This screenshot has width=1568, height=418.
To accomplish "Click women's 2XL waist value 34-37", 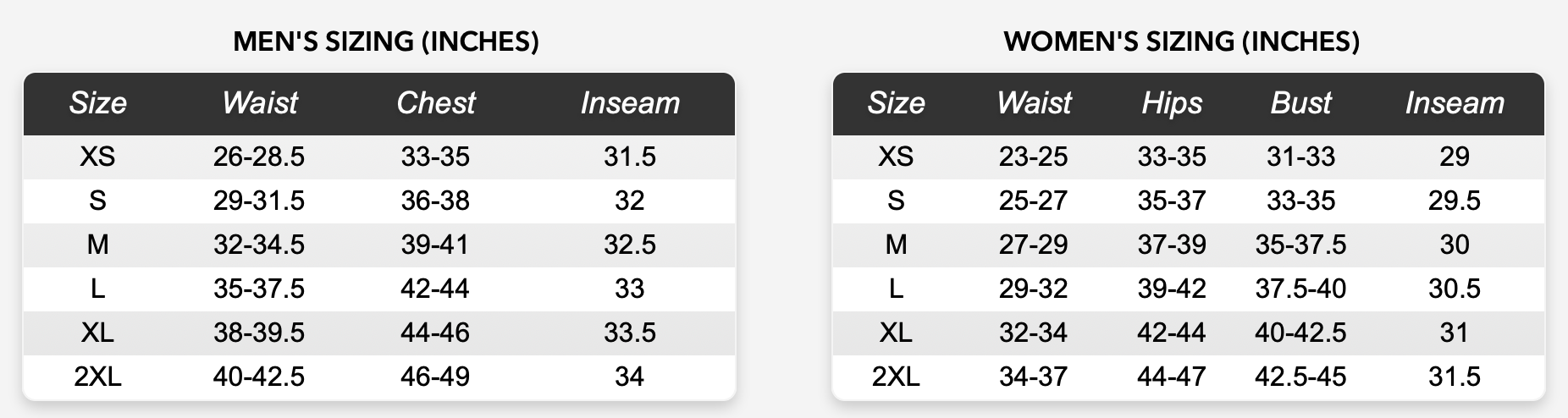I will [x=1033, y=377].
